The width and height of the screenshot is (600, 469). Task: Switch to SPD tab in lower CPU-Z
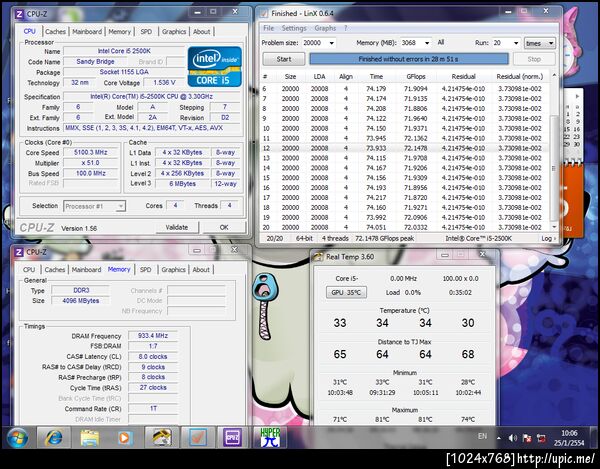tap(145, 270)
